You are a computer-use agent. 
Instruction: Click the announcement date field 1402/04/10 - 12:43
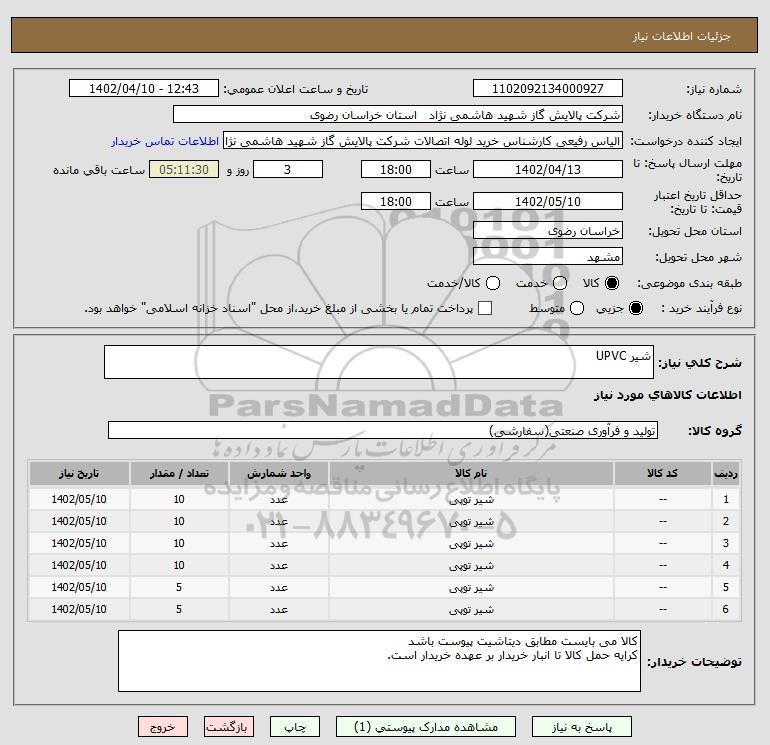[x=143, y=89]
